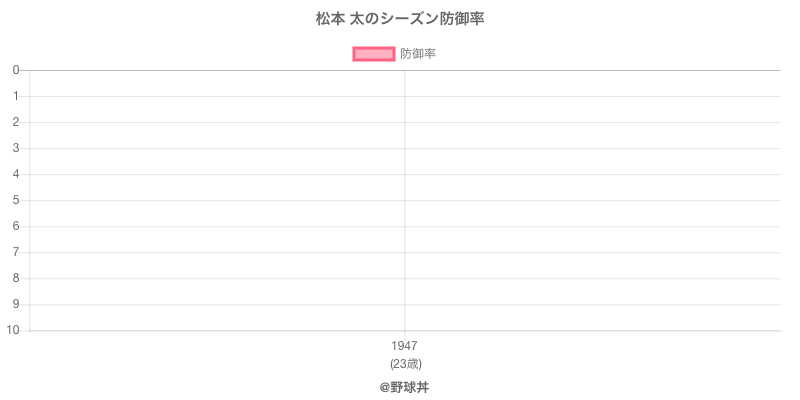Click the y-axis label 3
The height and width of the screenshot is (400, 800).
(16, 148)
